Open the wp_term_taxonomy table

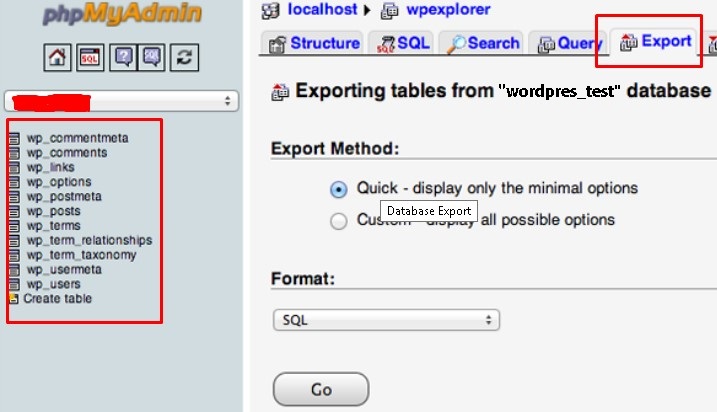[81, 255]
